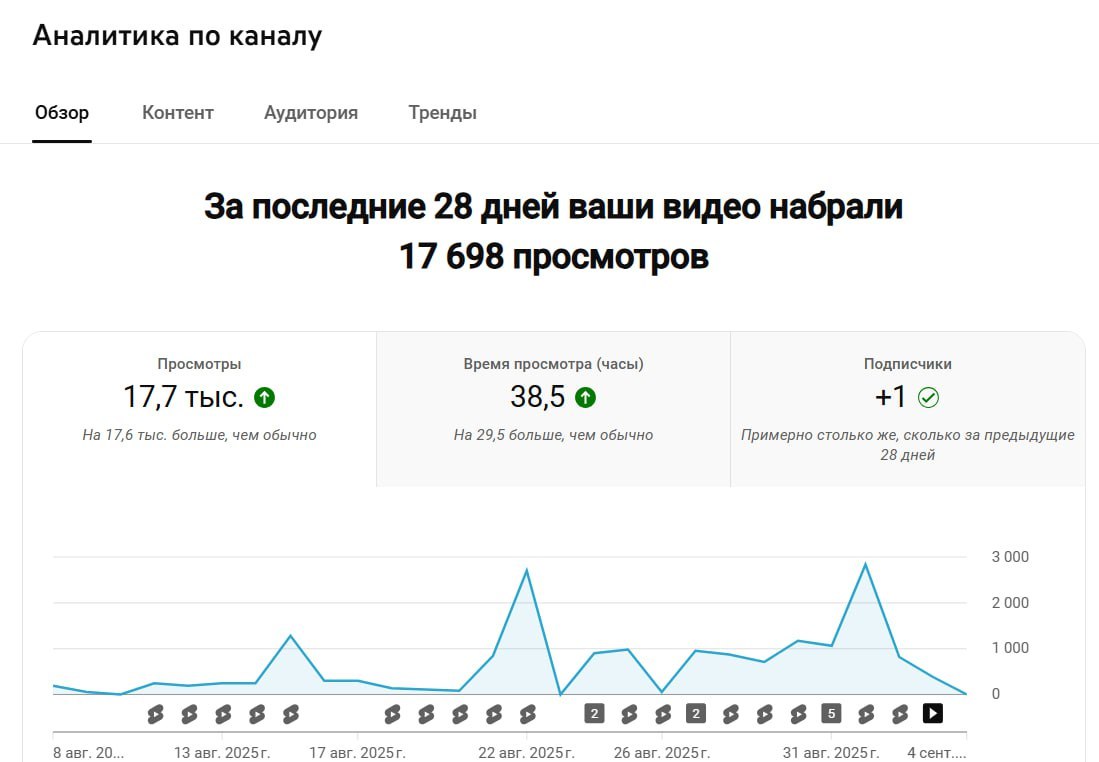Screen dimensions: 1099x762
Task: Select the Обзор tab
Action: (62, 113)
